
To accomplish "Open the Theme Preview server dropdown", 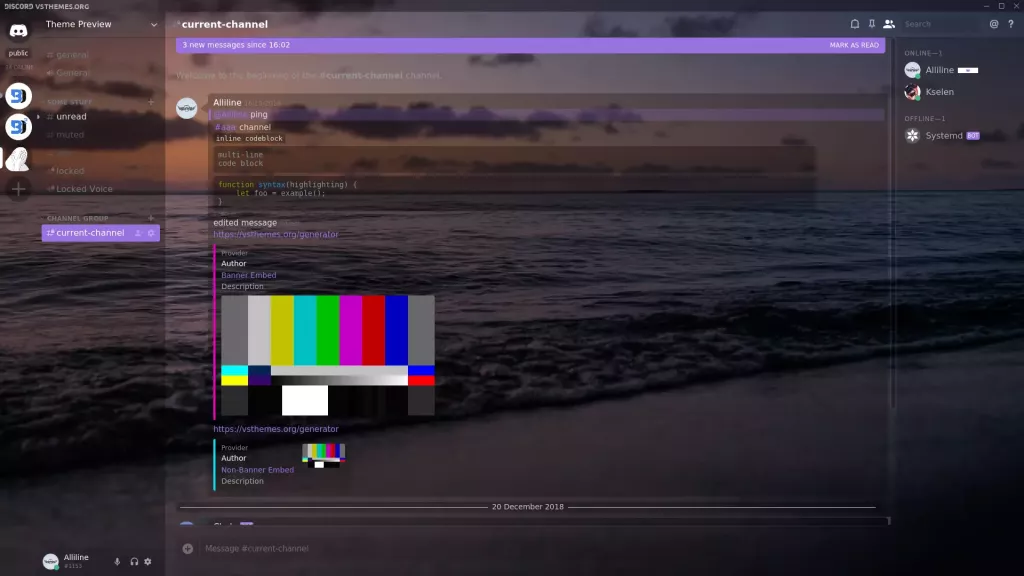I will click(x=100, y=24).
